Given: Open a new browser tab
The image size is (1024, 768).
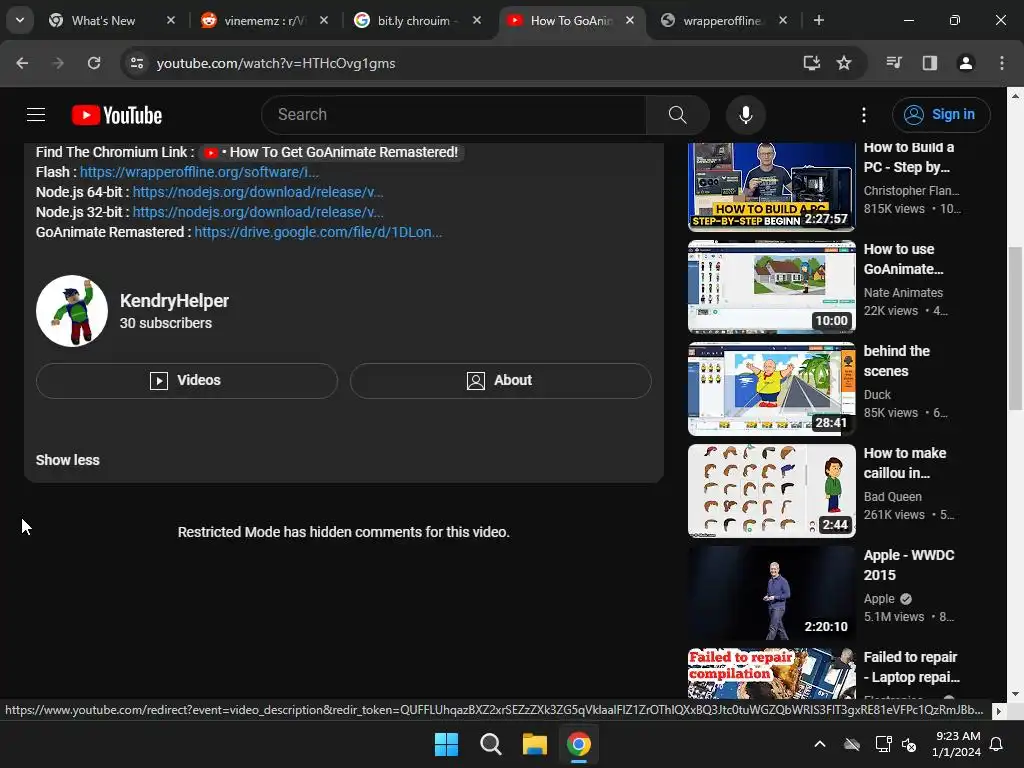Looking at the screenshot, I should [x=819, y=21].
